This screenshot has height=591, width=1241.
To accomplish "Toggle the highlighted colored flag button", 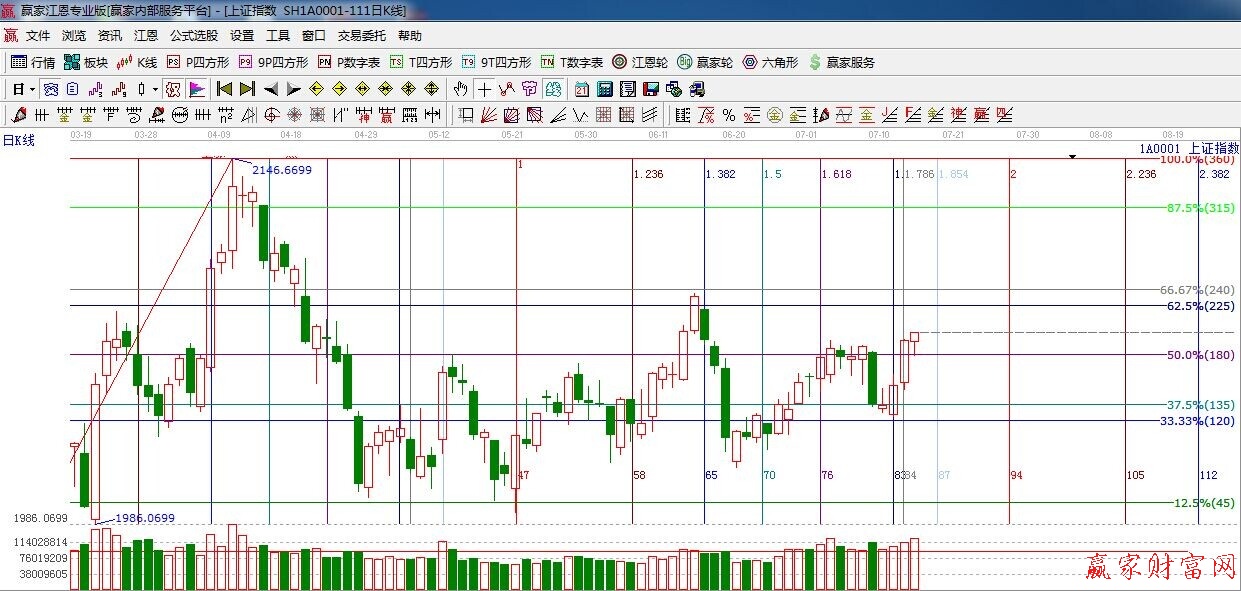I will click(197, 89).
